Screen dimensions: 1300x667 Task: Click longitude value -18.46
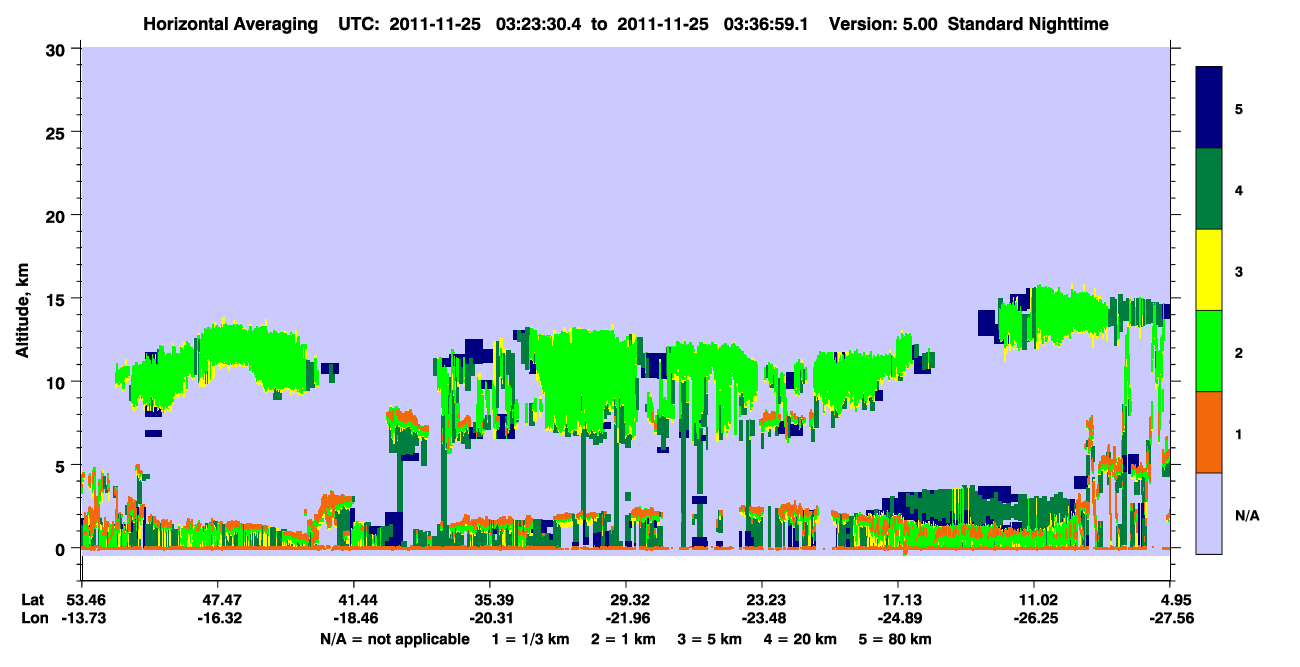[354, 618]
